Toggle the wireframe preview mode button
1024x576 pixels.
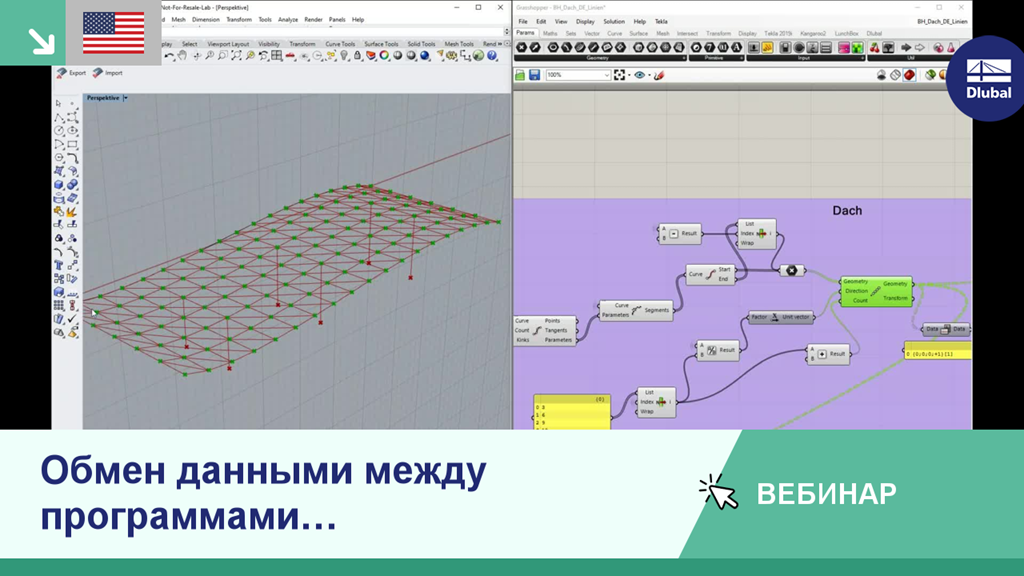[x=895, y=75]
